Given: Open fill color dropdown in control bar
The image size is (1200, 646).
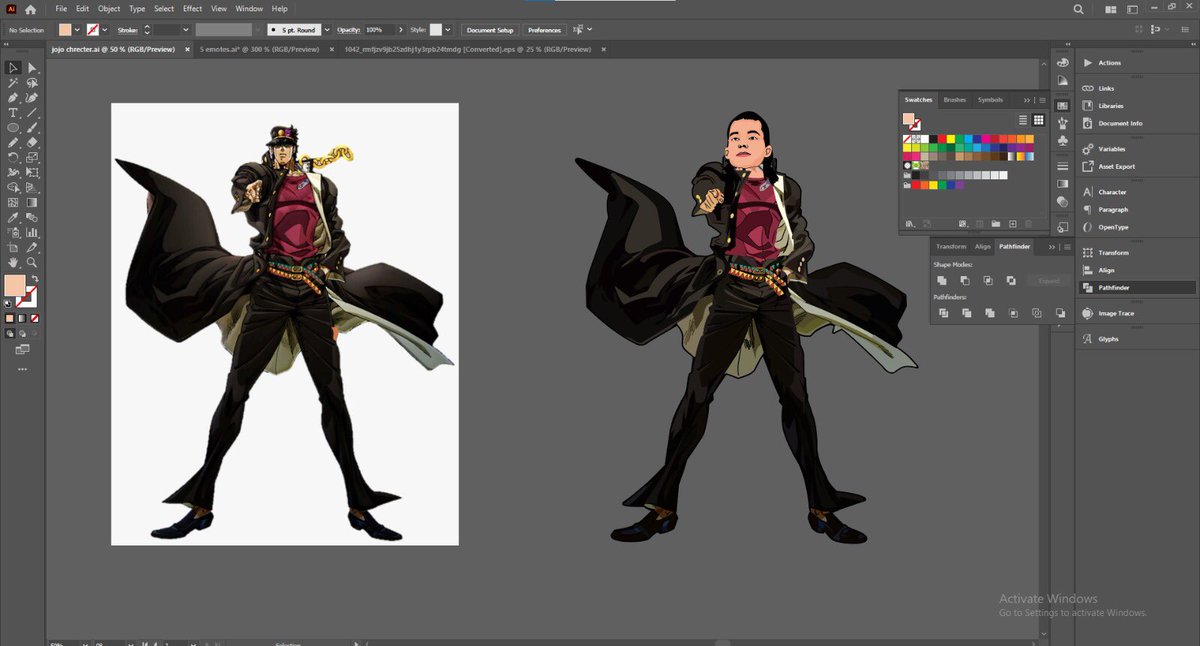Looking at the screenshot, I should pyautogui.click(x=78, y=30).
